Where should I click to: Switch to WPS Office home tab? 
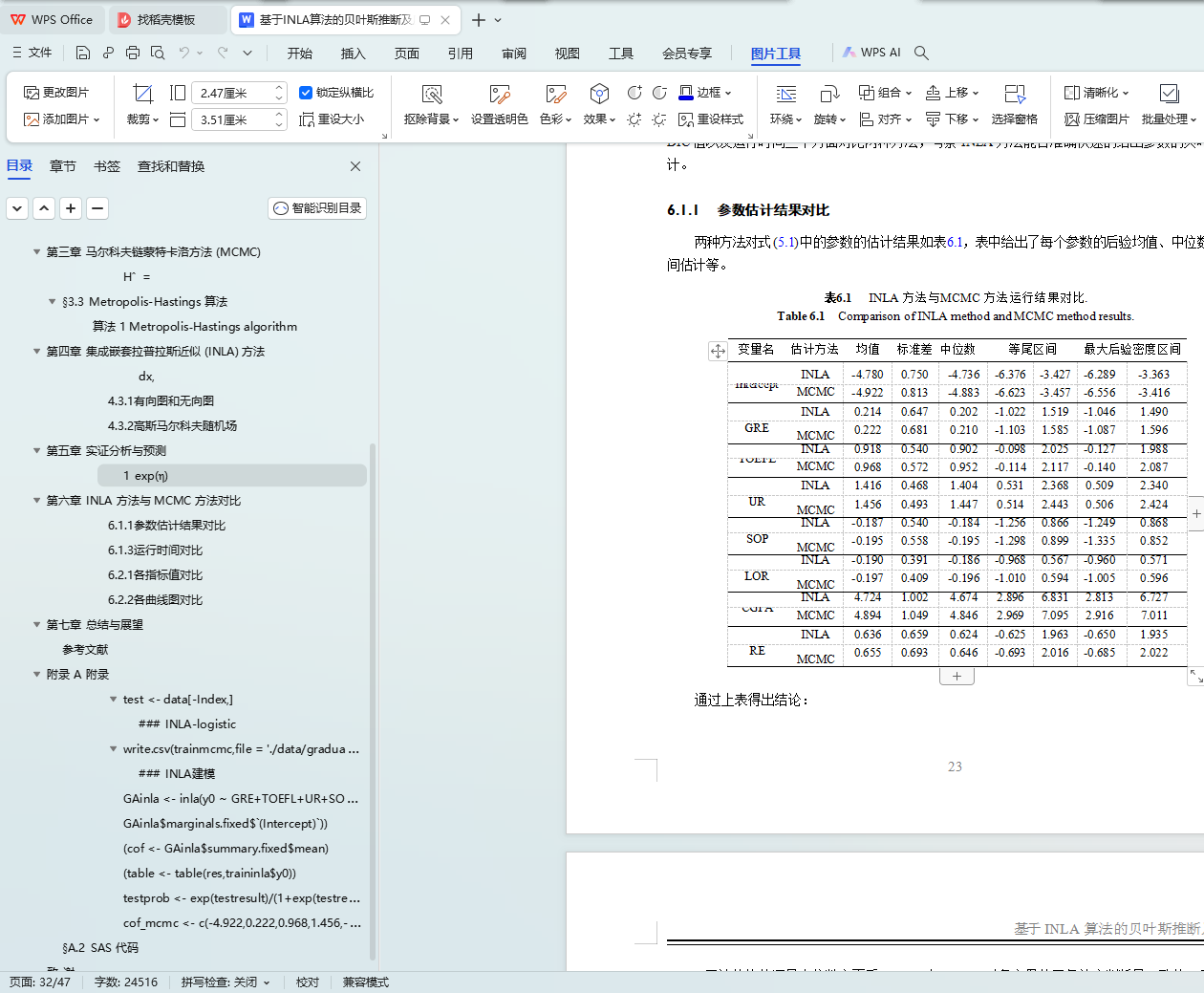(52, 19)
